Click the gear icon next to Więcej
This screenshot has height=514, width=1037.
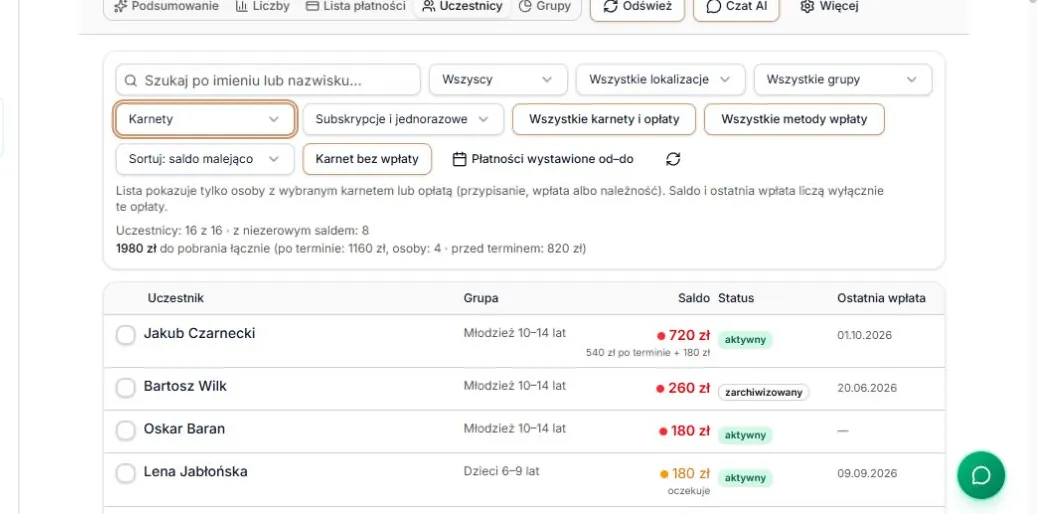point(806,7)
